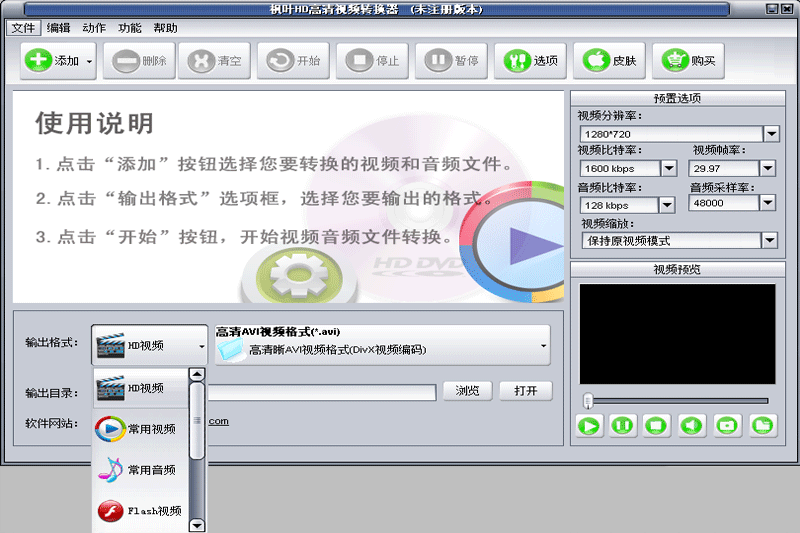Click the Clear (清空) toolbar button
The image size is (800, 533).
tap(214, 61)
